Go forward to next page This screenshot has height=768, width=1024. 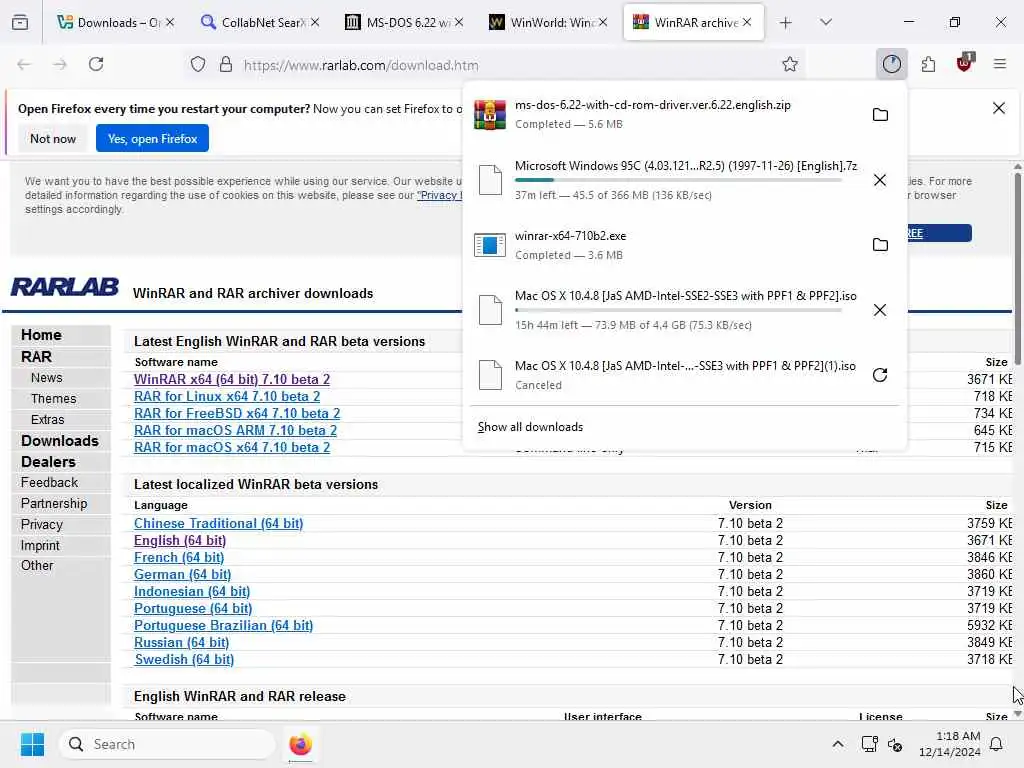[x=60, y=64]
